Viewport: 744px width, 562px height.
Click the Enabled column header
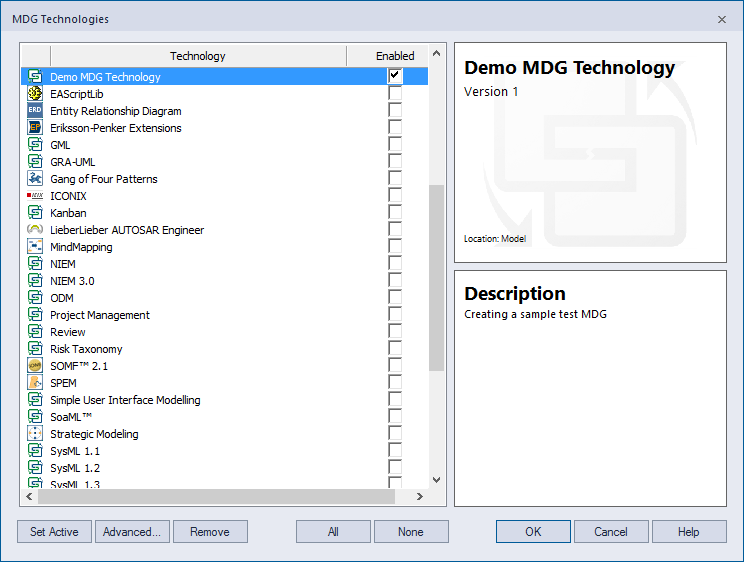(x=395, y=56)
